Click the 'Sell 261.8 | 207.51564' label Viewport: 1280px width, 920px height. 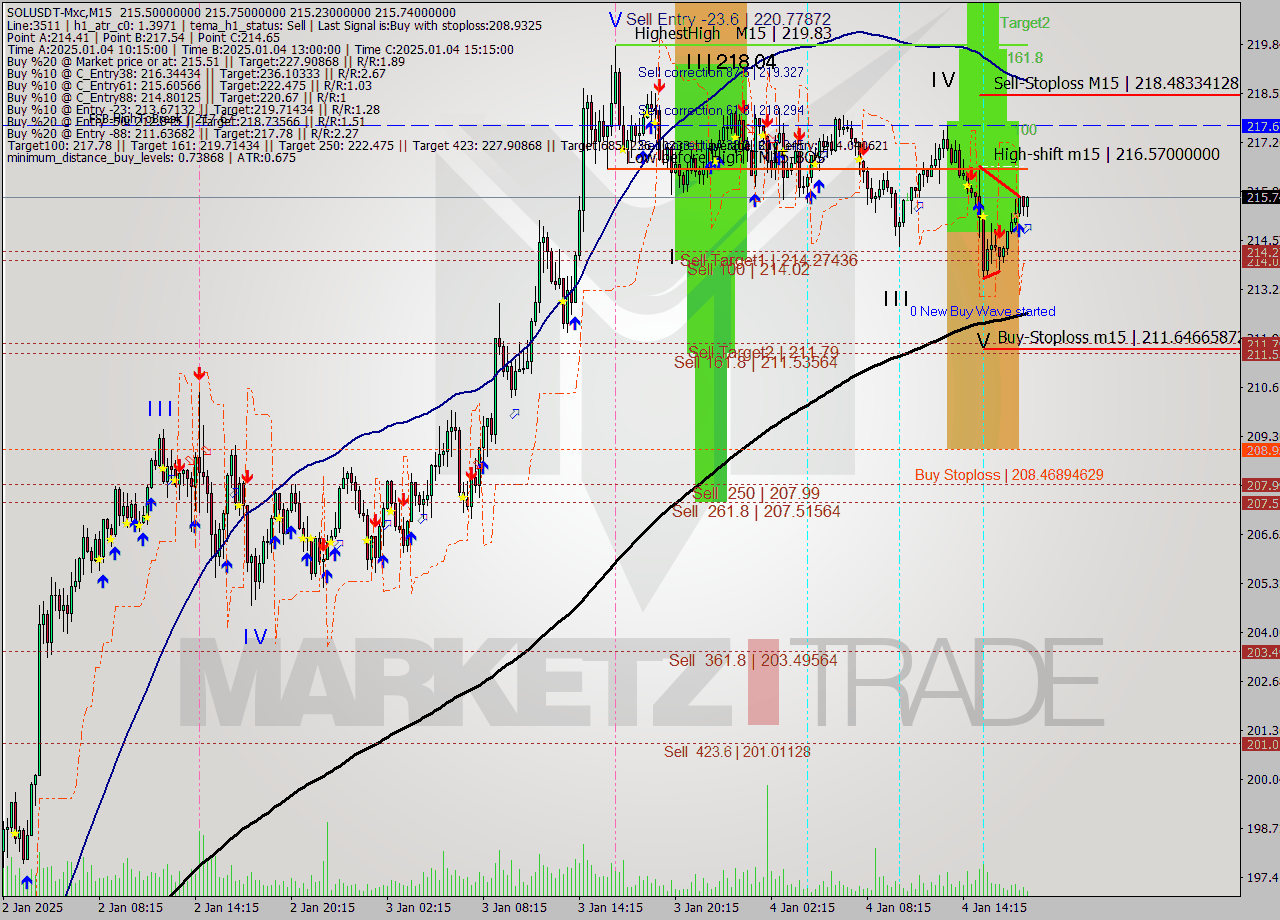[755, 511]
